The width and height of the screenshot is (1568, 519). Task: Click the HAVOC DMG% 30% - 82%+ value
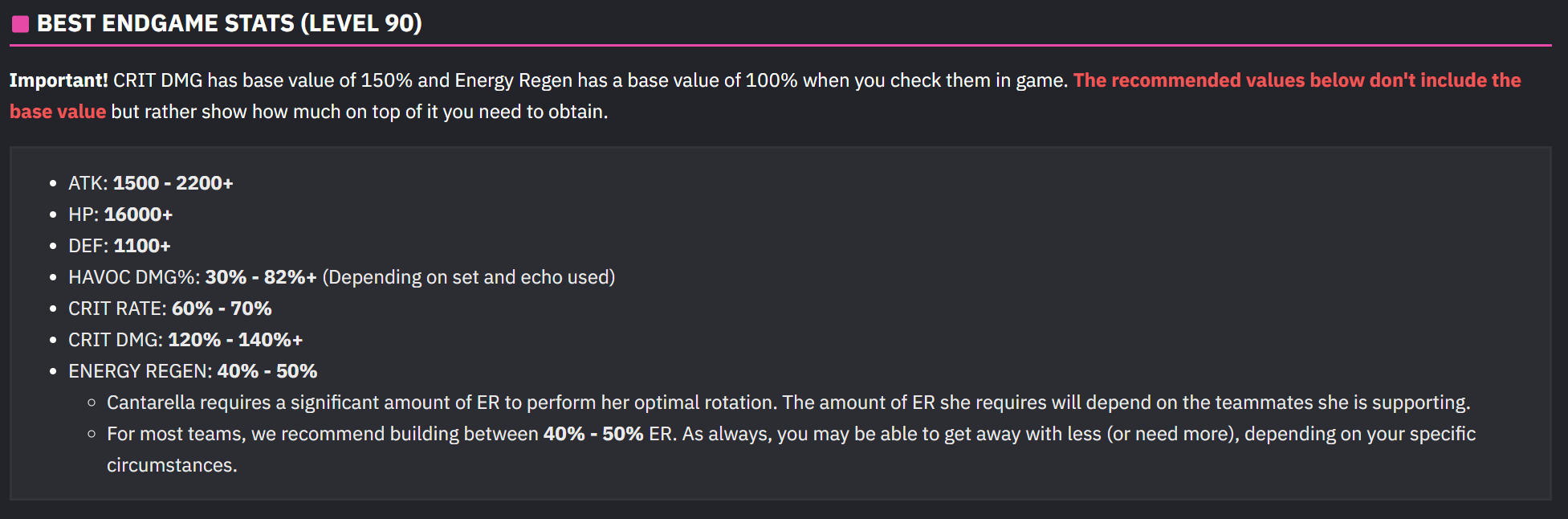261,277
